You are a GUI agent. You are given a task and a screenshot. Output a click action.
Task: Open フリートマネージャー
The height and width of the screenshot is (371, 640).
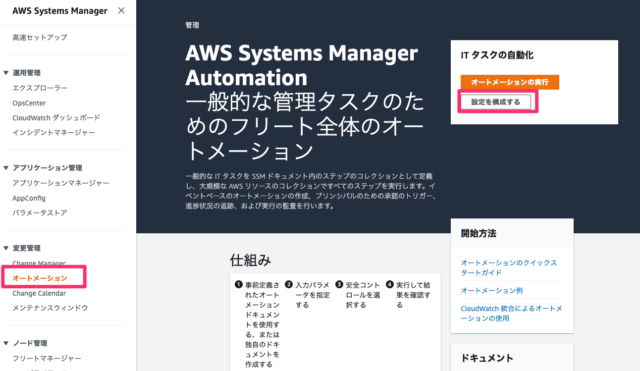(47, 358)
